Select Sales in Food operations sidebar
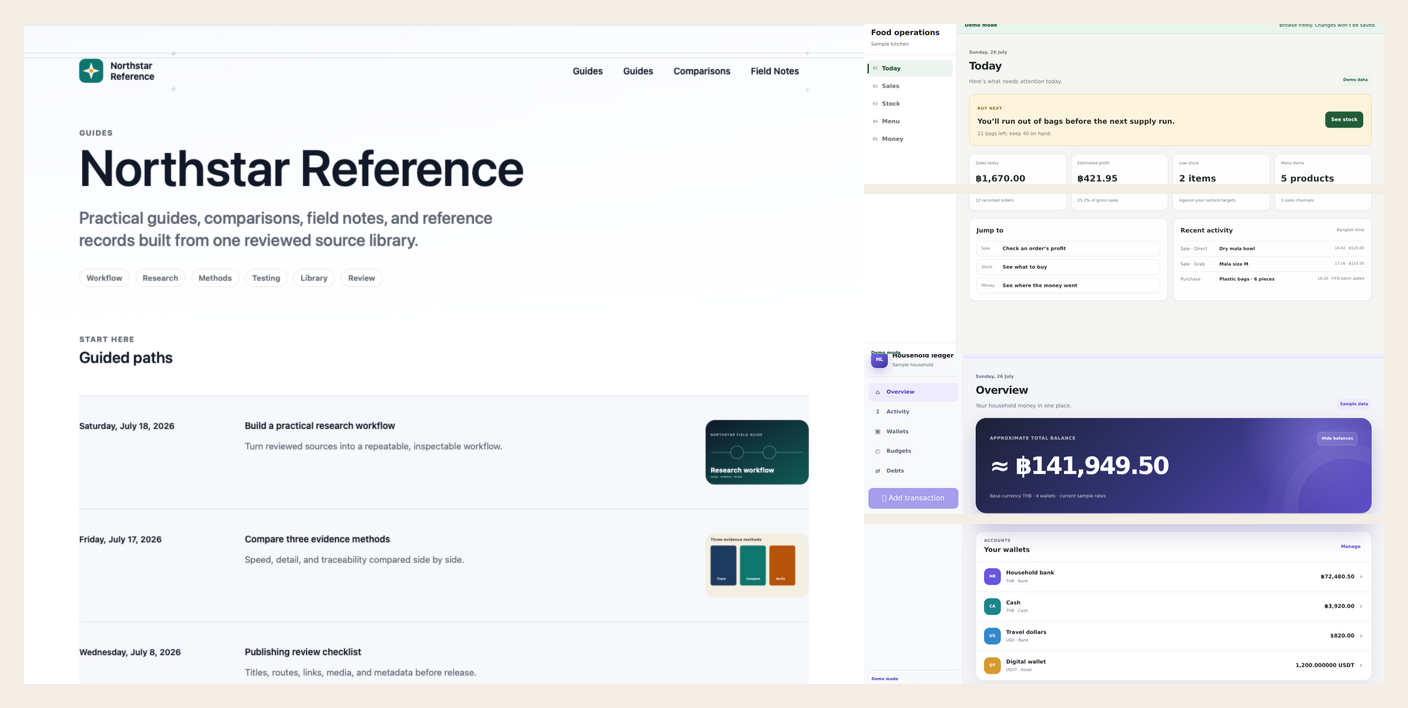Image resolution: width=1408 pixels, height=708 pixels. coord(910,86)
